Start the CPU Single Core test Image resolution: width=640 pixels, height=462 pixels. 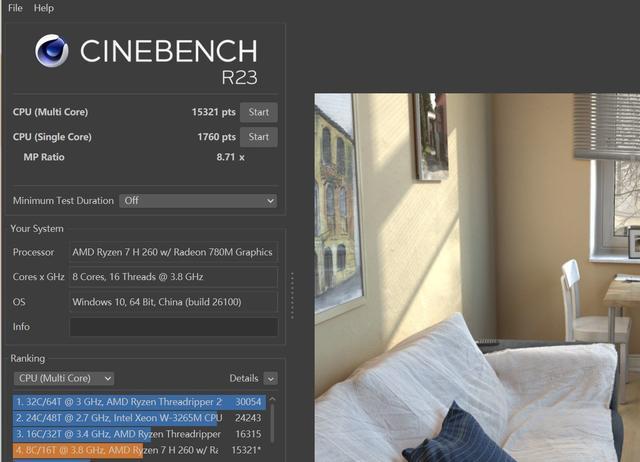(259, 137)
